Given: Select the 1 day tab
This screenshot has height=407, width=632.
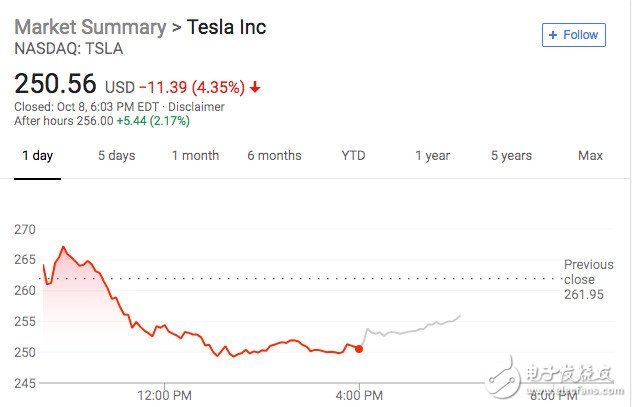Looking at the screenshot, I should 37,156.
